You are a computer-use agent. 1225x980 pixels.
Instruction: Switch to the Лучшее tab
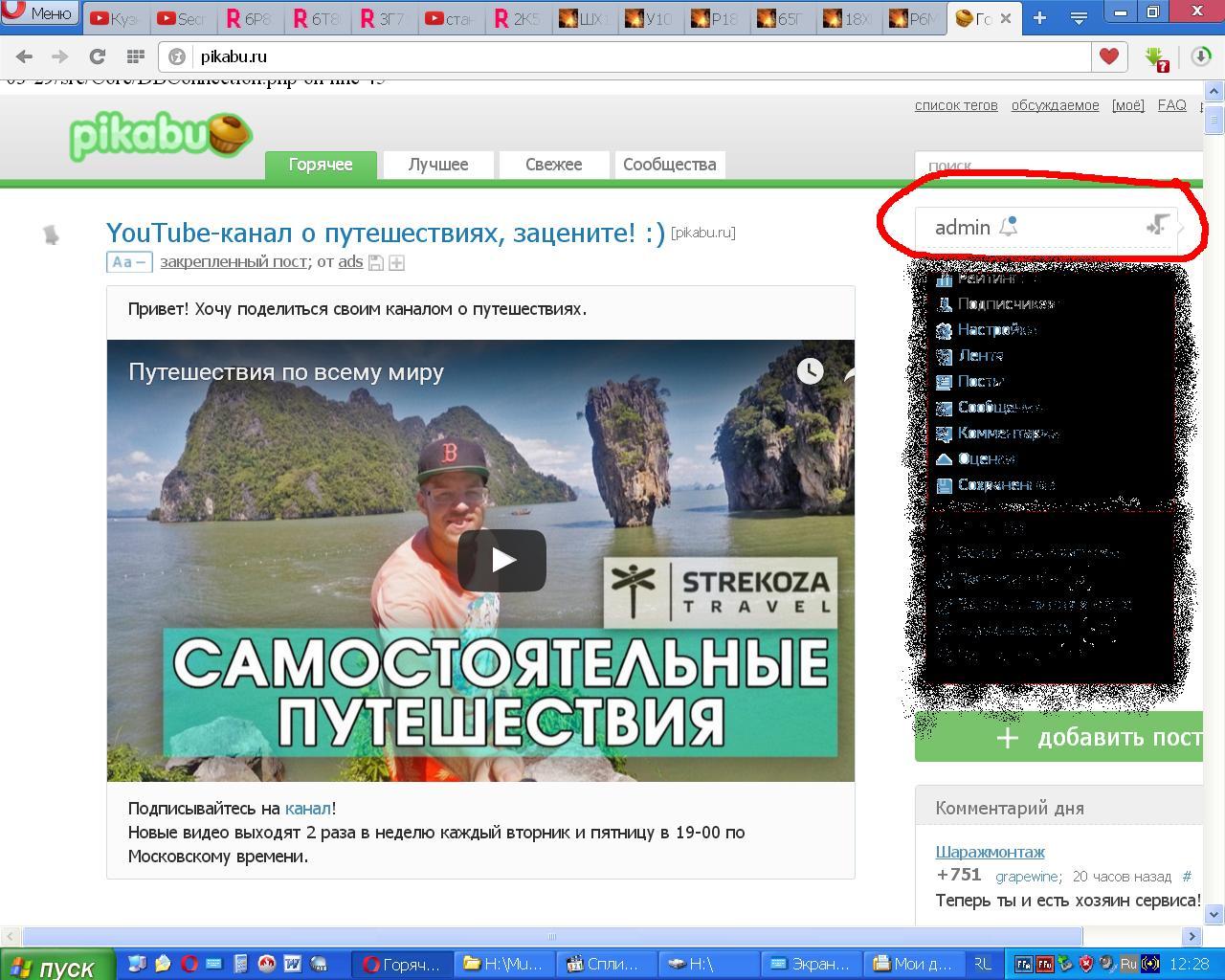(x=438, y=165)
